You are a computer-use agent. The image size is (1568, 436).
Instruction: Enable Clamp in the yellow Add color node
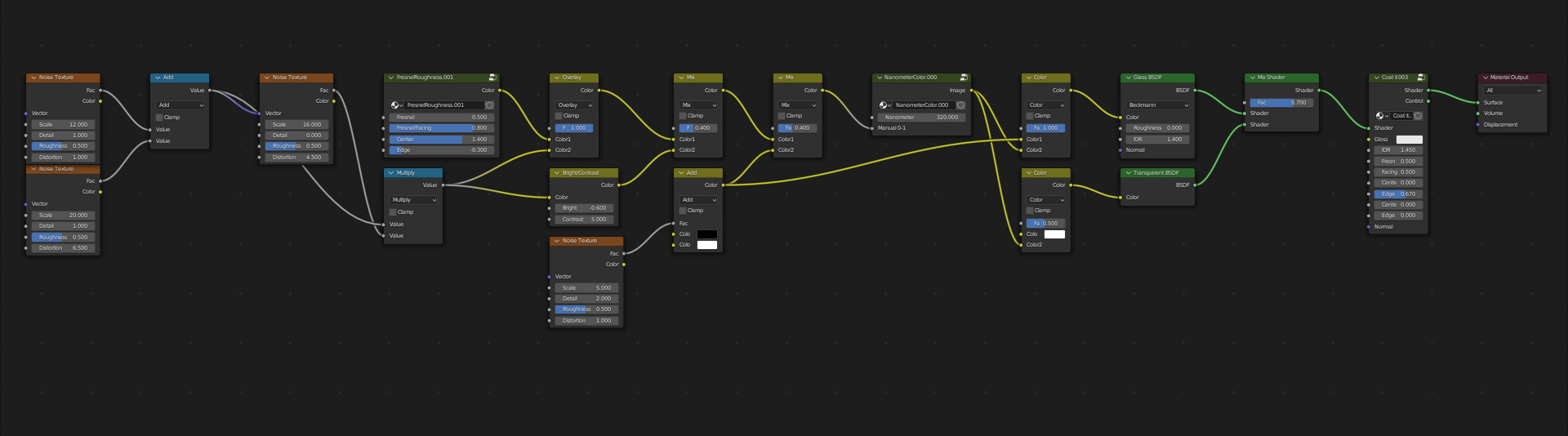pos(684,211)
